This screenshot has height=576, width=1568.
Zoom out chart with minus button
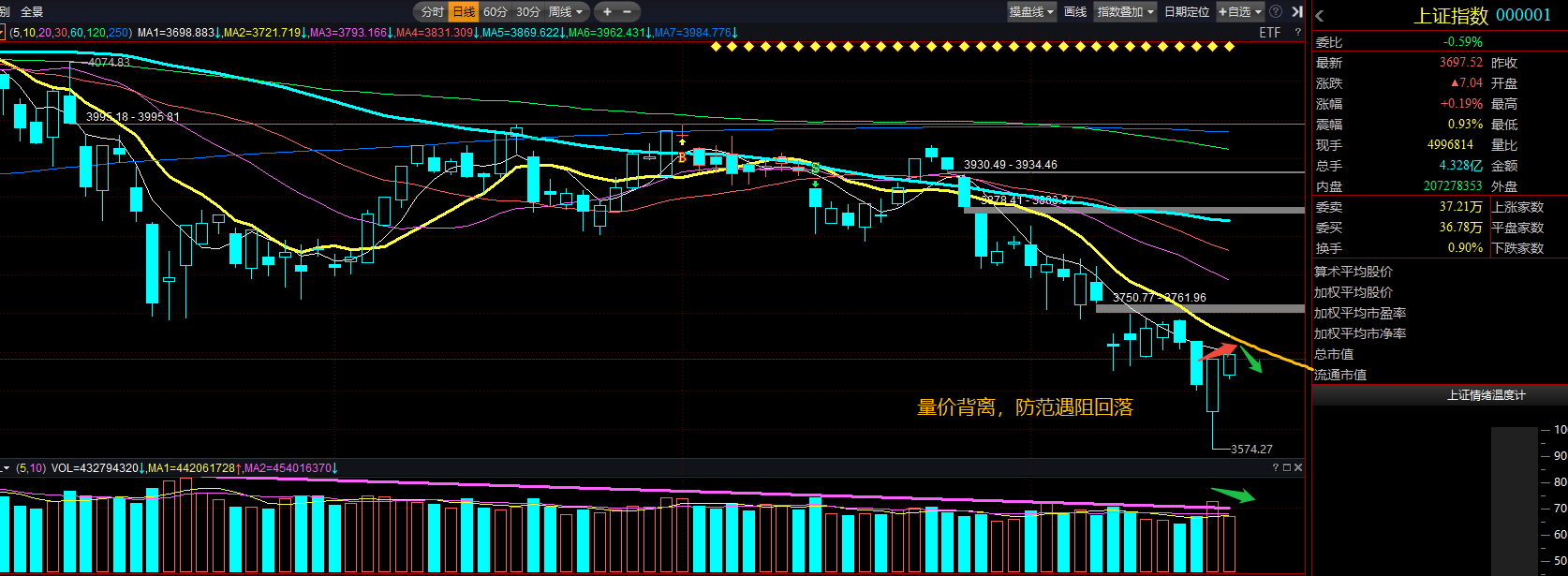(628, 12)
